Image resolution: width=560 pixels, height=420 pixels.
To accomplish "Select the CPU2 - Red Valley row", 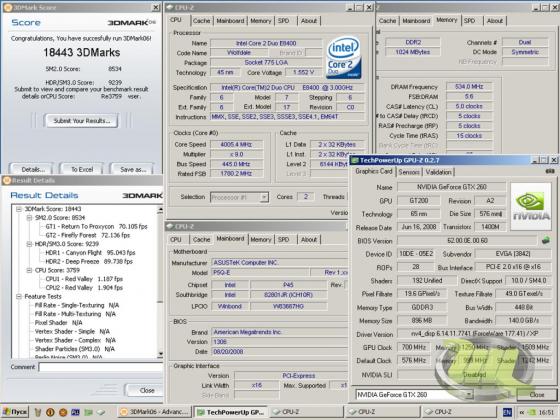I will pyautogui.click(x=84, y=288).
